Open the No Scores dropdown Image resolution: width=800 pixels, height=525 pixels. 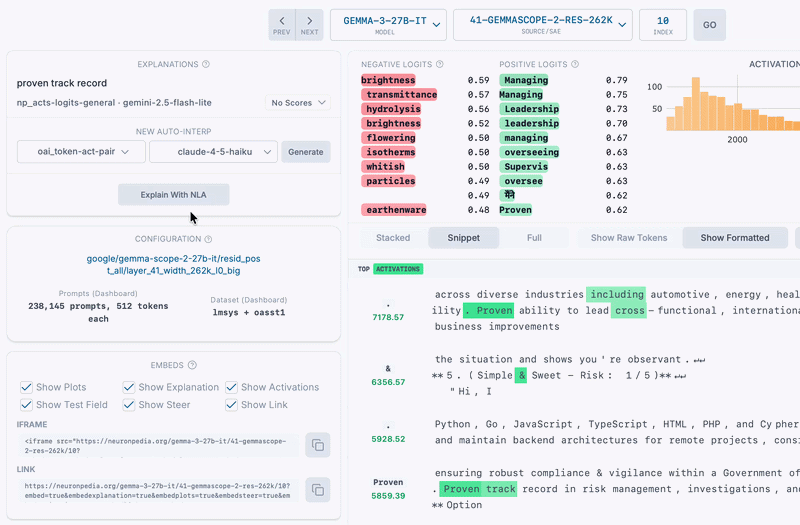point(298,103)
